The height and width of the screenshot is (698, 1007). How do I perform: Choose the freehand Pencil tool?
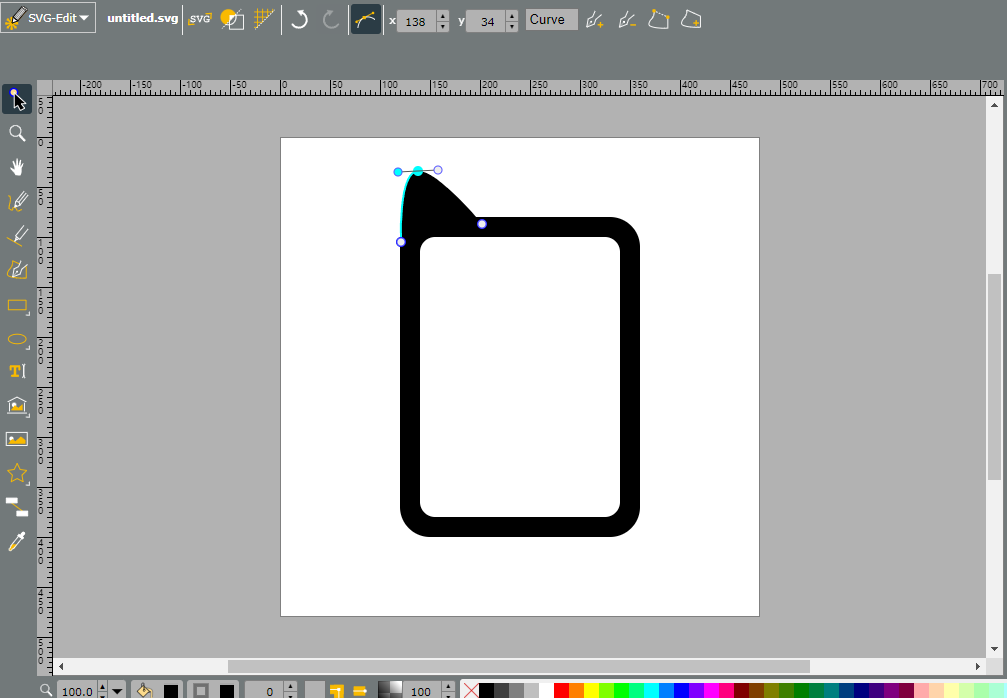tap(17, 202)
